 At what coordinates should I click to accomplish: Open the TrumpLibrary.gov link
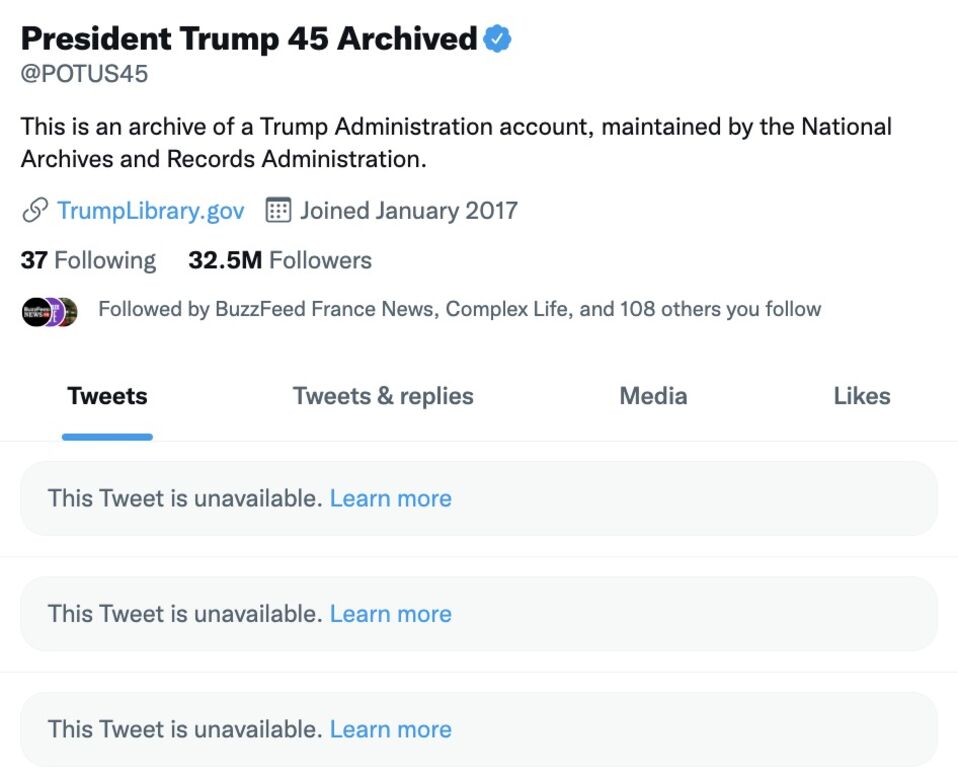click(150, 211)
